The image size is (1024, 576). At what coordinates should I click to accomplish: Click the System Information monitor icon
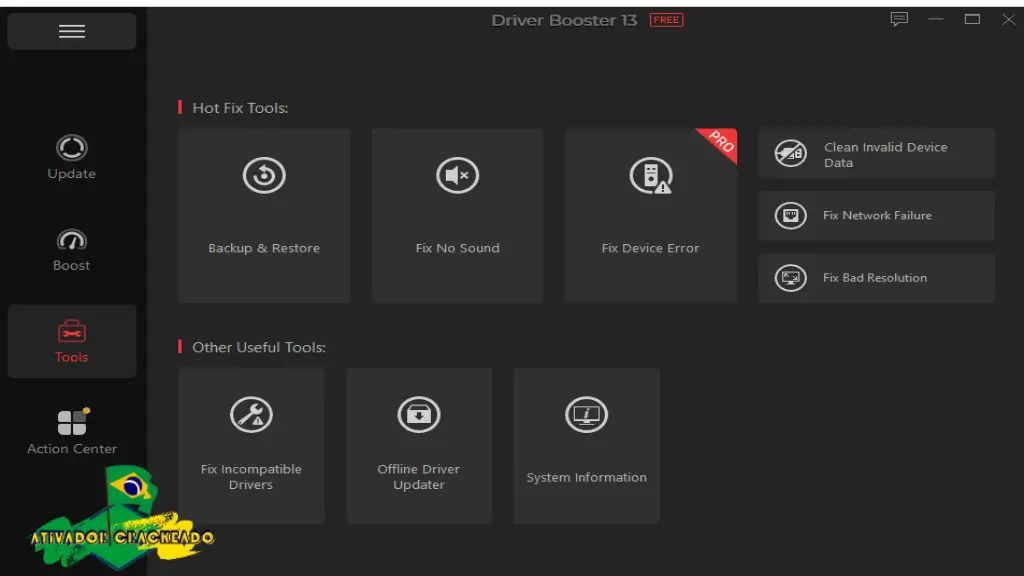tap(586, 414)
